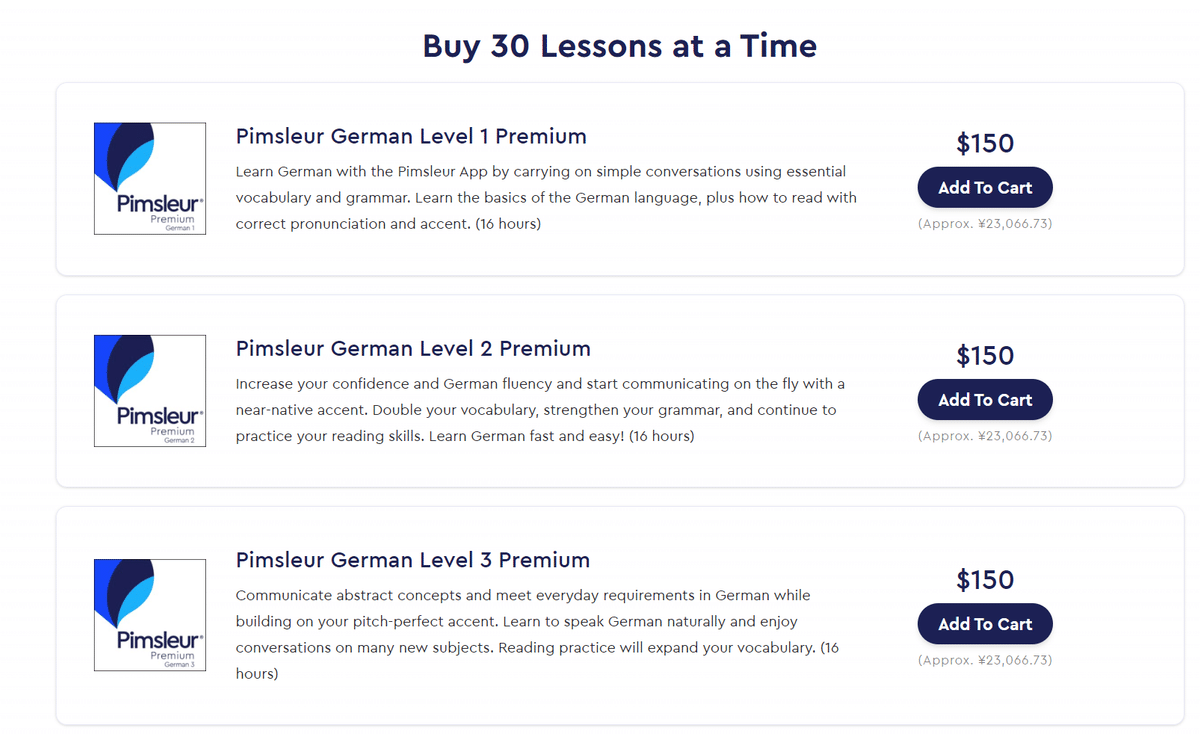Screen dimensions: 1200x734
Task: Add German Level 2 Premium to cart
Action: pyautogui.click(x=985, y=400)
